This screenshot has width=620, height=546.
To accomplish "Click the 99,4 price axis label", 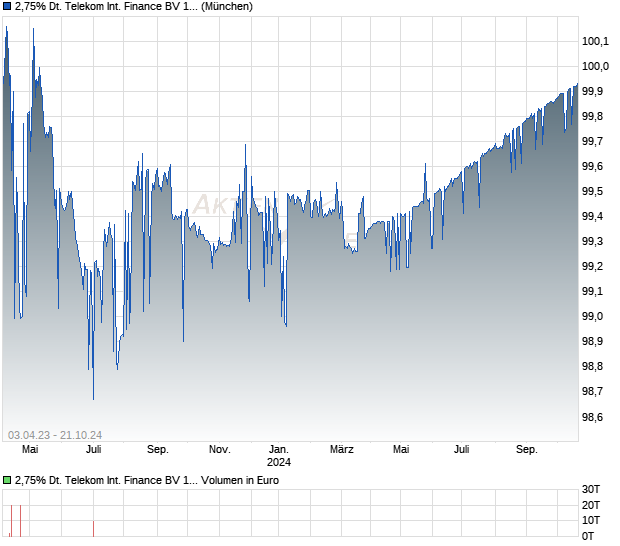I will click(592, 217).
